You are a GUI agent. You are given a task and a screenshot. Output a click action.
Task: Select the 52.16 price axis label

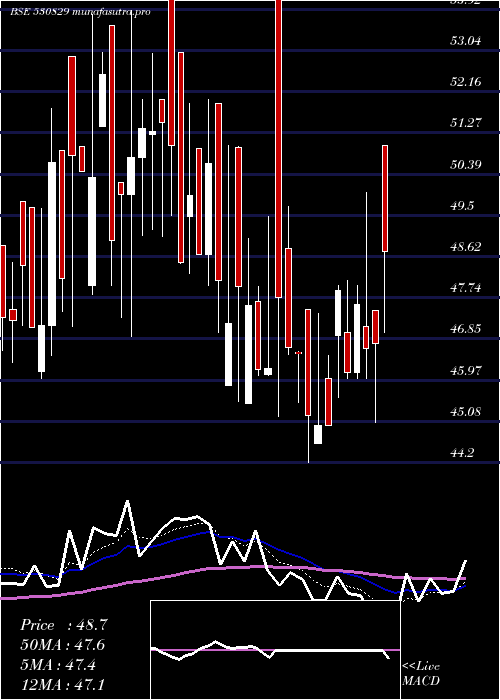(x=466, y=82)
